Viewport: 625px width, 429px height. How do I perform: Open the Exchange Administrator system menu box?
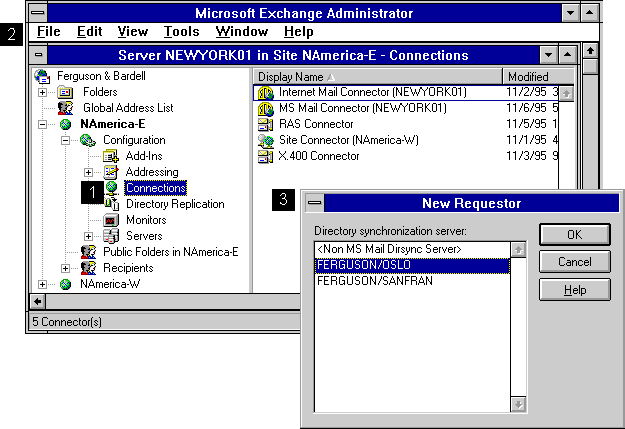click(38, 13)
